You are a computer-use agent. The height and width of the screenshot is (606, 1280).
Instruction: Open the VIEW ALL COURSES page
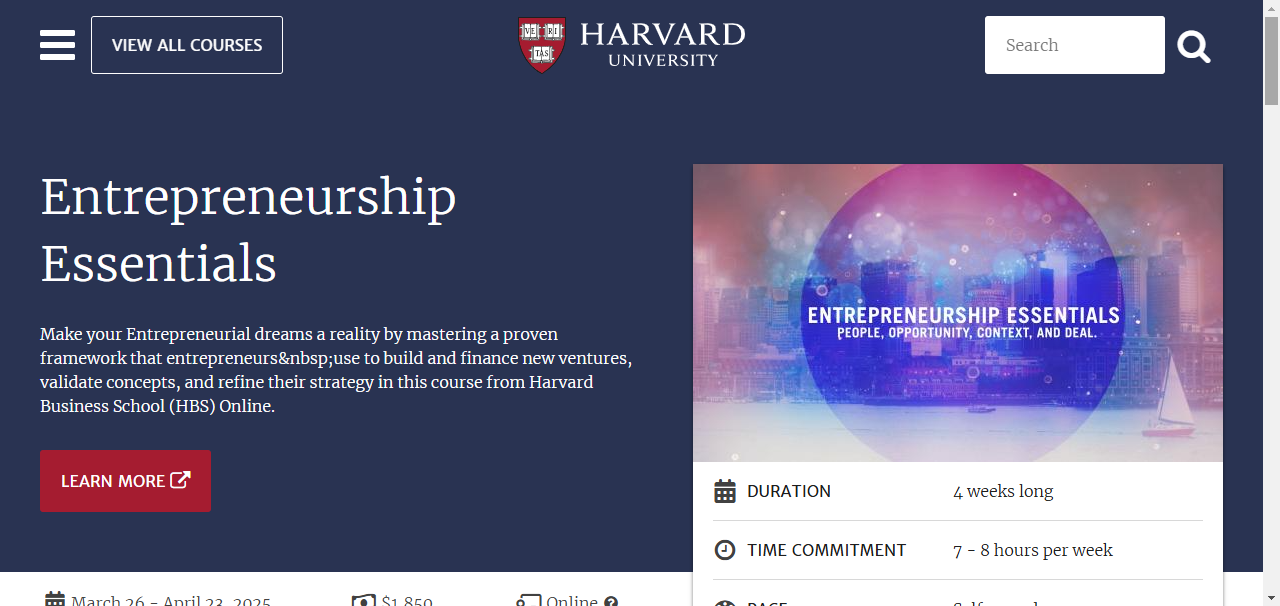click(186, 45)
